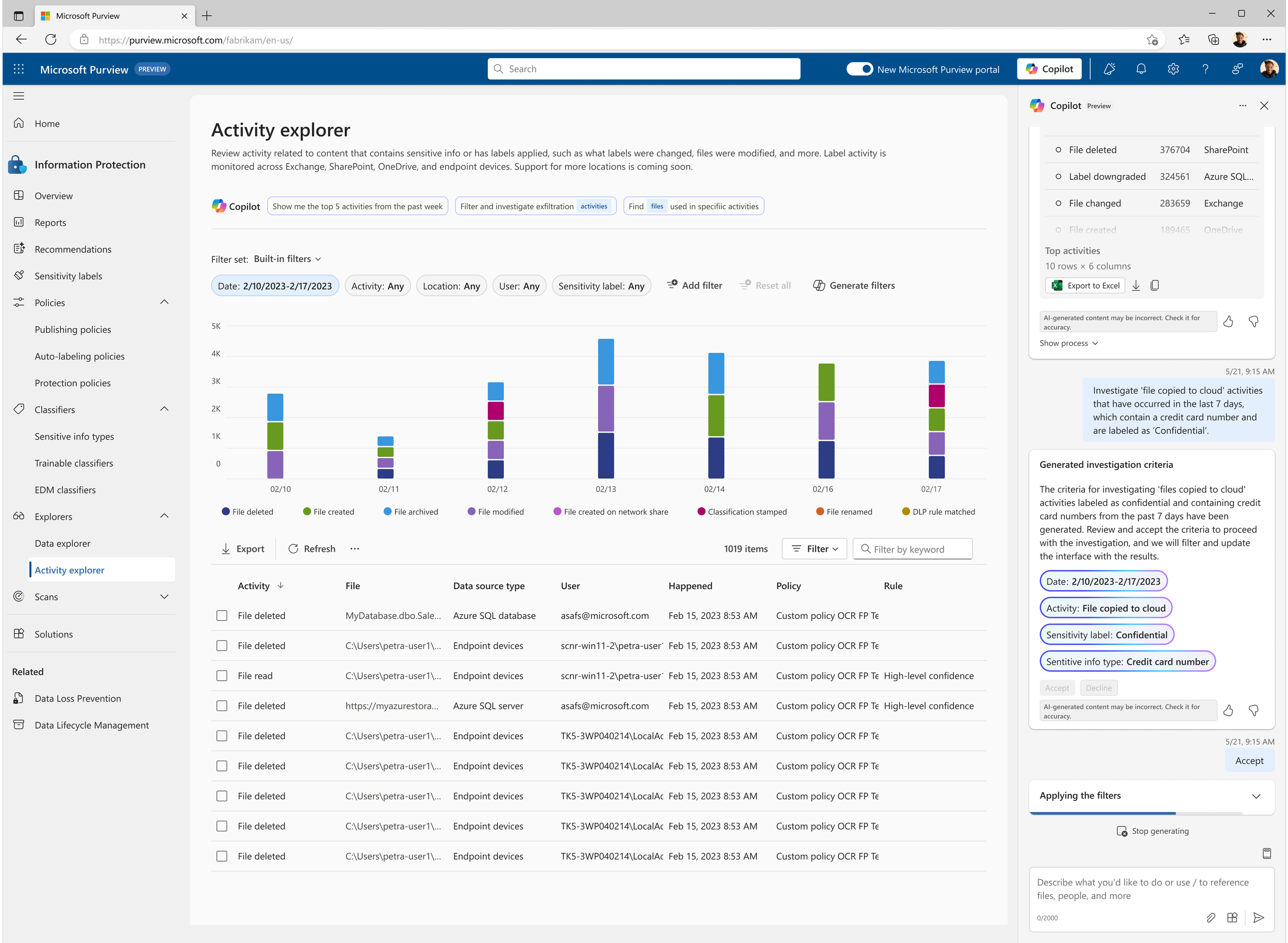Open settings gear in Purview header

coord(1173,69)
